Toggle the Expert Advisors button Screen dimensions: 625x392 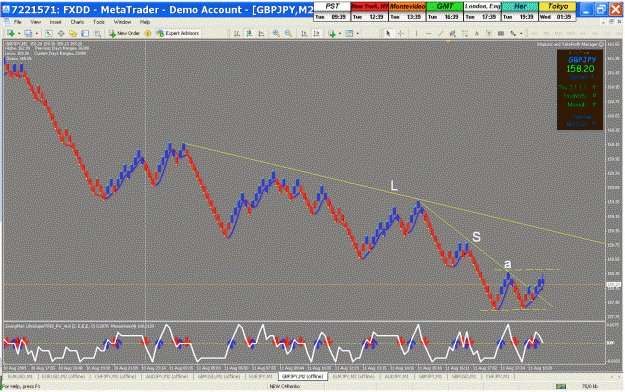[178, 33]
